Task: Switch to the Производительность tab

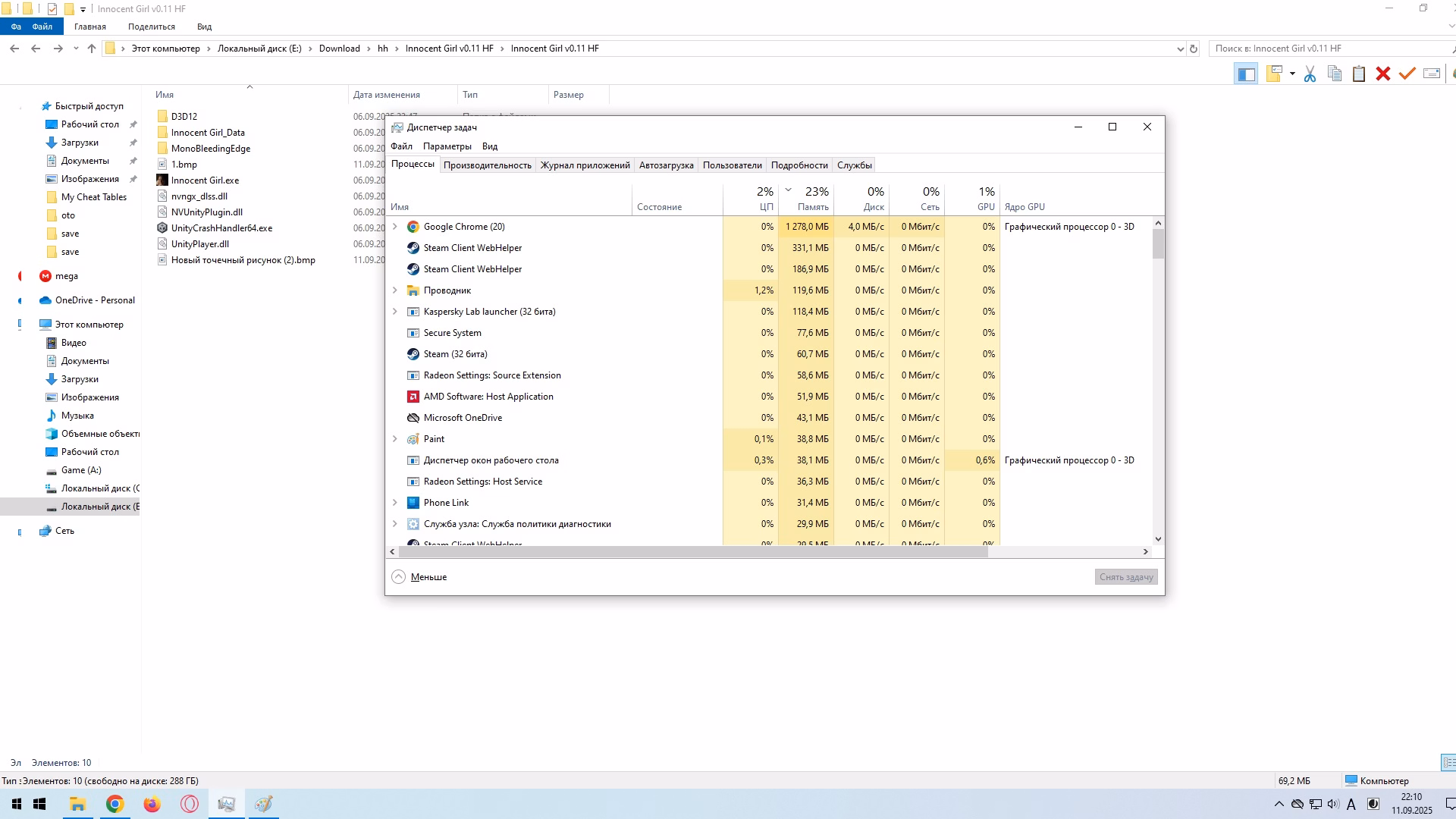Action: pos(487,165)
